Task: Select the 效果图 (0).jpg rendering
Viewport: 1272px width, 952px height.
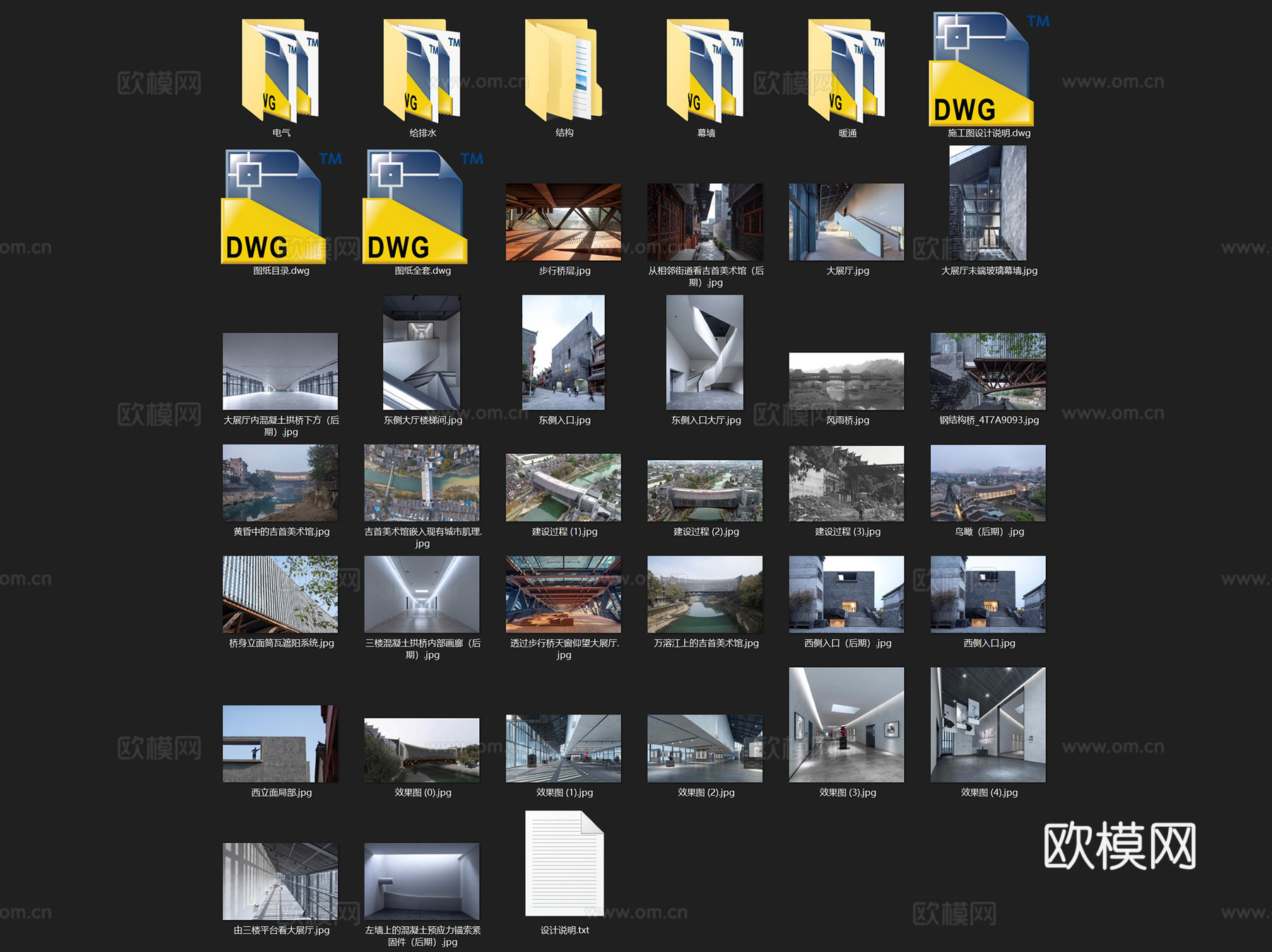Action: tap(422, 751)
